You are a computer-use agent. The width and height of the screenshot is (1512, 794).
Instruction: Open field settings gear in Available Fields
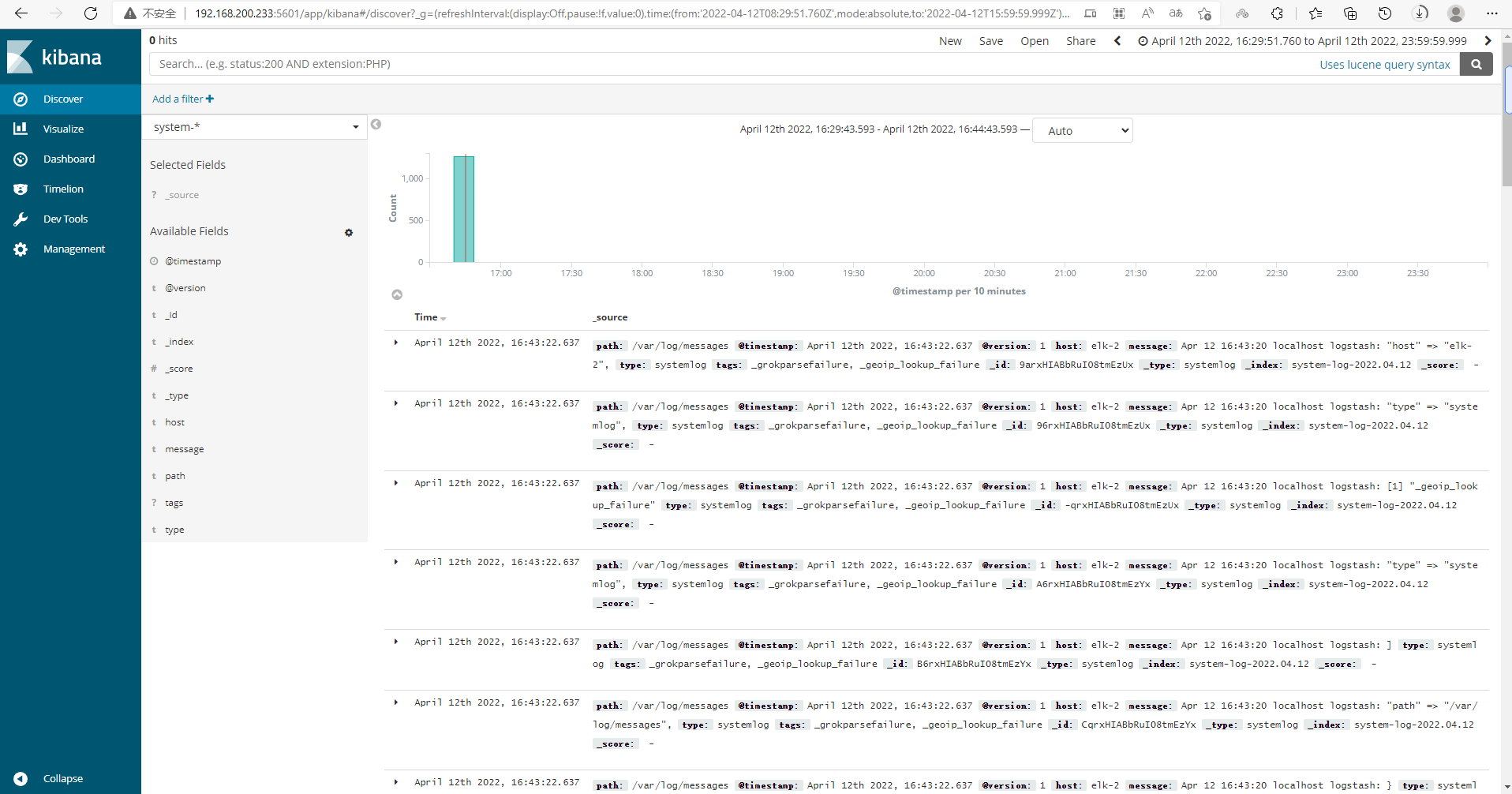(349, 233)
